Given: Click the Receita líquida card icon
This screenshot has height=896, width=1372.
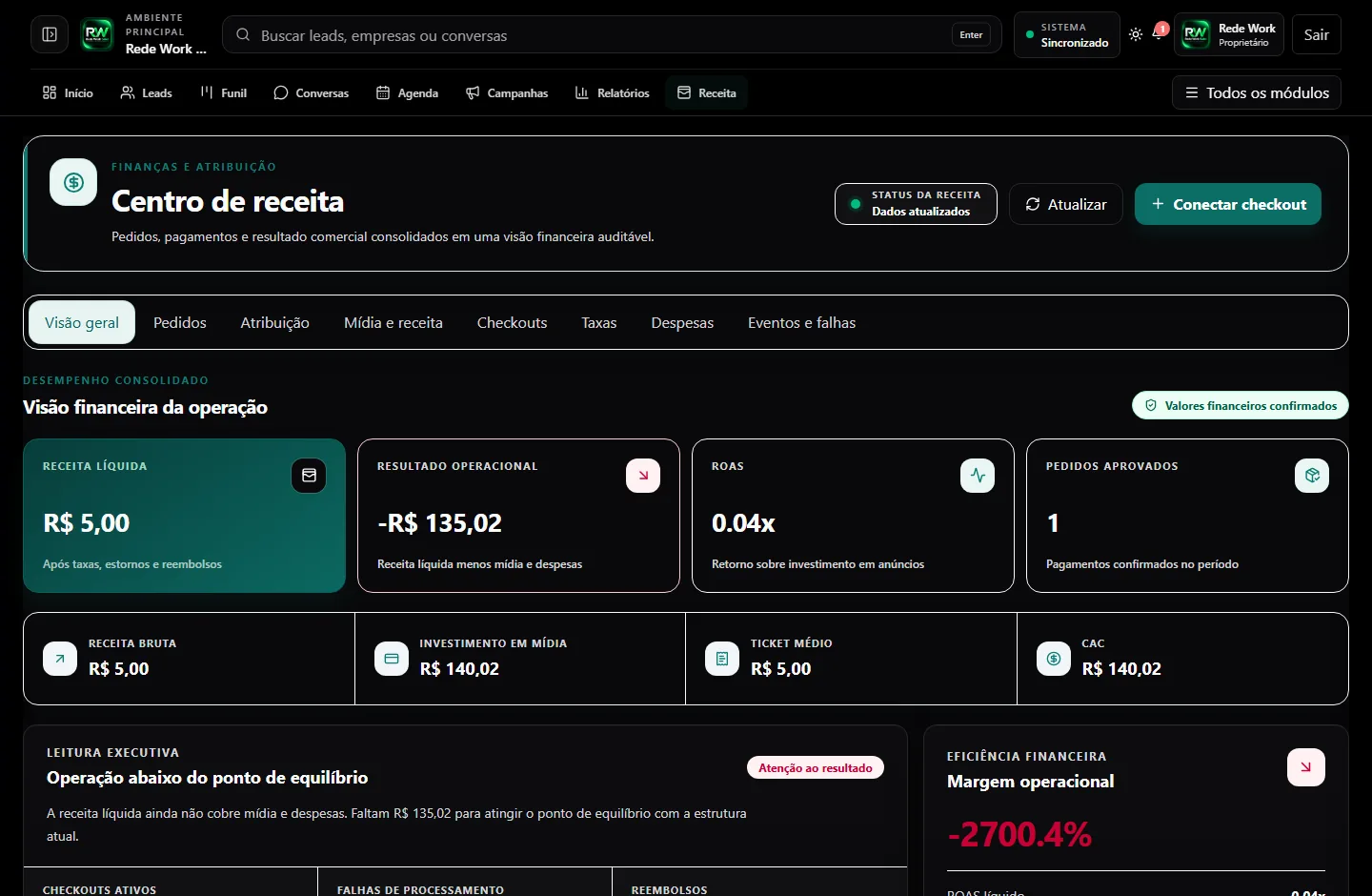Looking at the screenshot, I should 309,475.
